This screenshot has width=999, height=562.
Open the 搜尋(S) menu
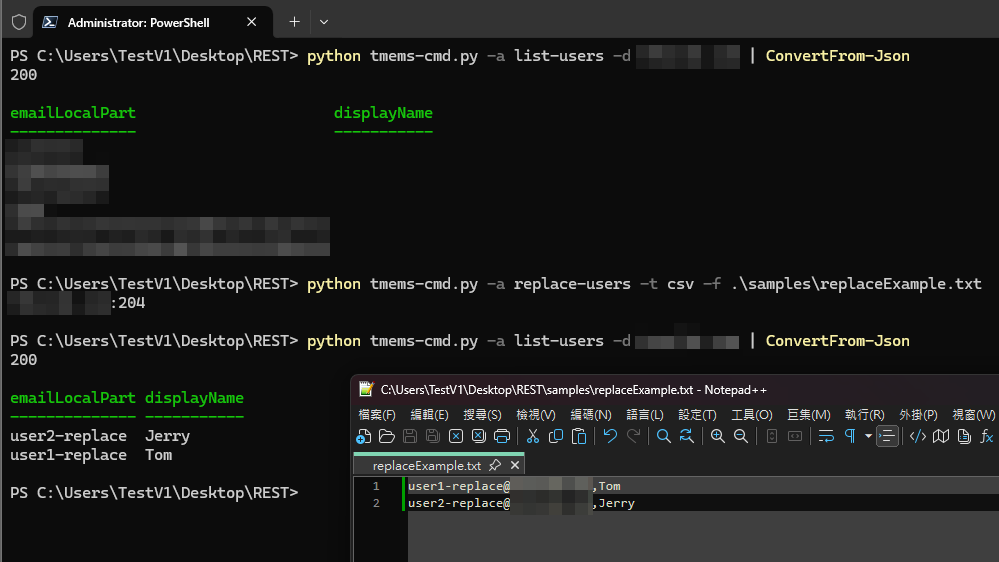click(x=482, y=414)
